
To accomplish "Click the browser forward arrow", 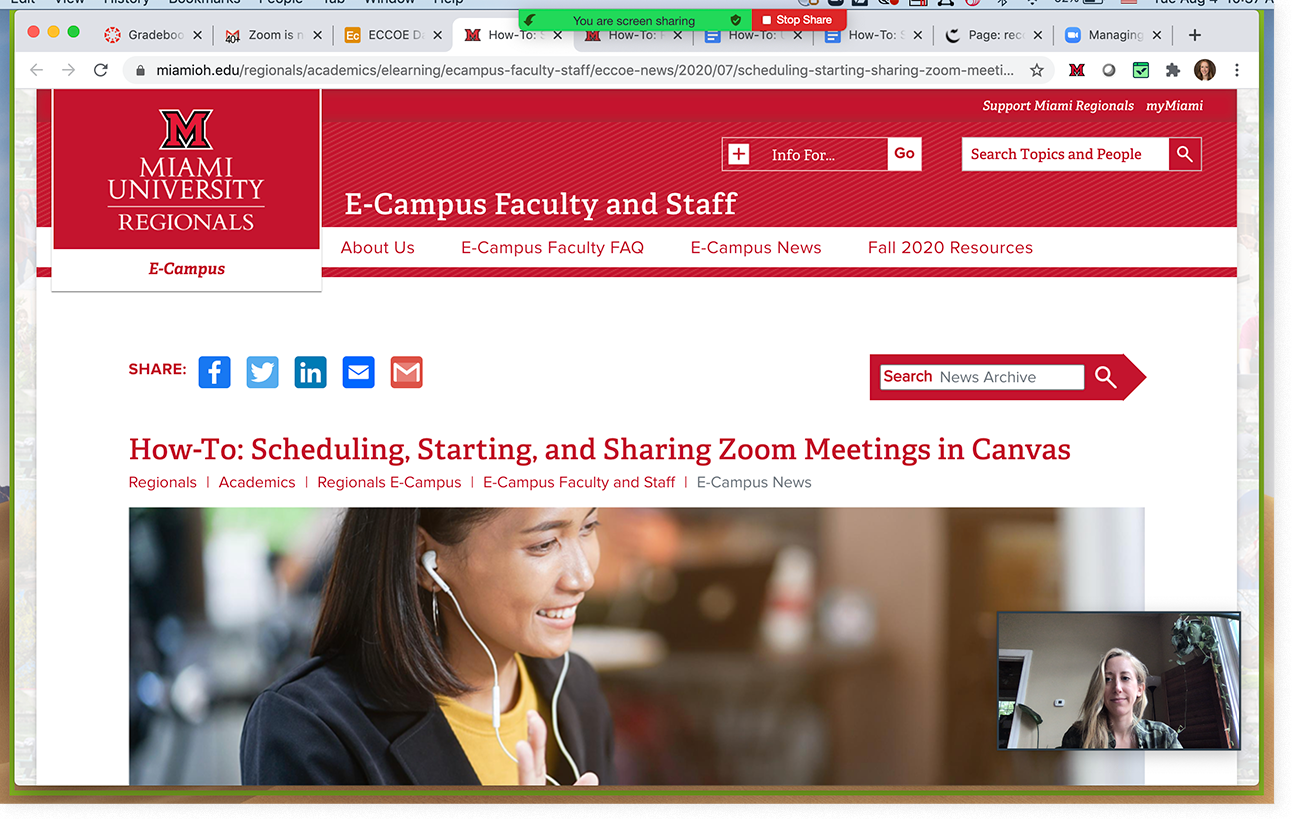I will [x=68, y=70].
